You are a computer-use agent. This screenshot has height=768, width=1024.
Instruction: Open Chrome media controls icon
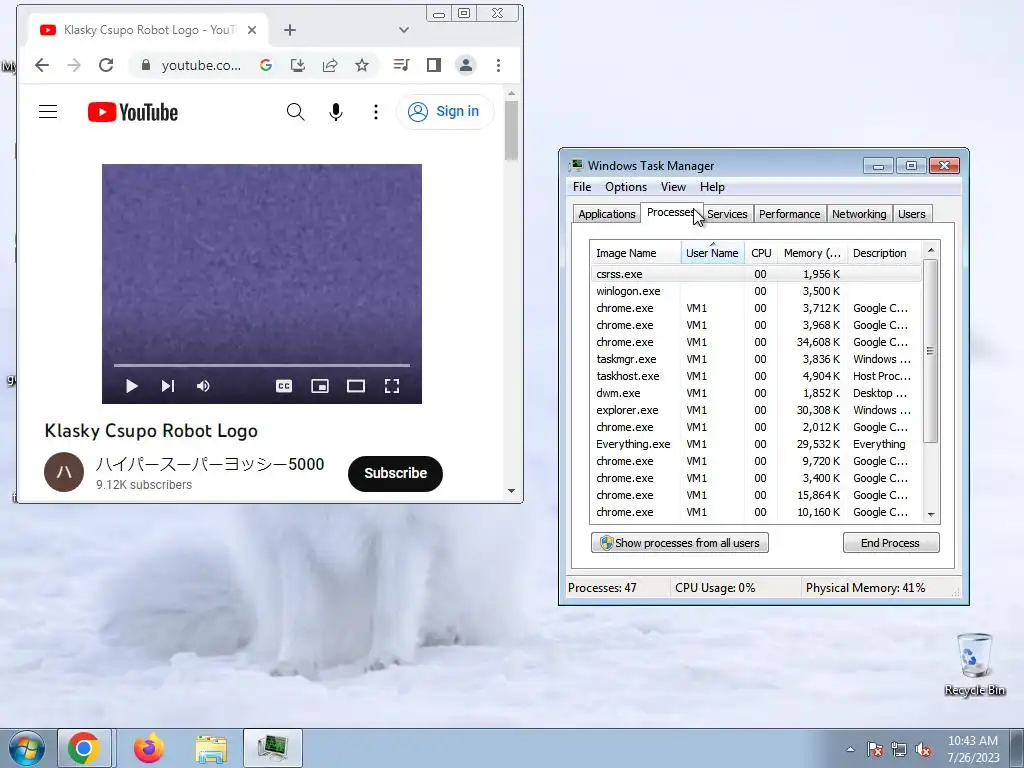[401, 65]
